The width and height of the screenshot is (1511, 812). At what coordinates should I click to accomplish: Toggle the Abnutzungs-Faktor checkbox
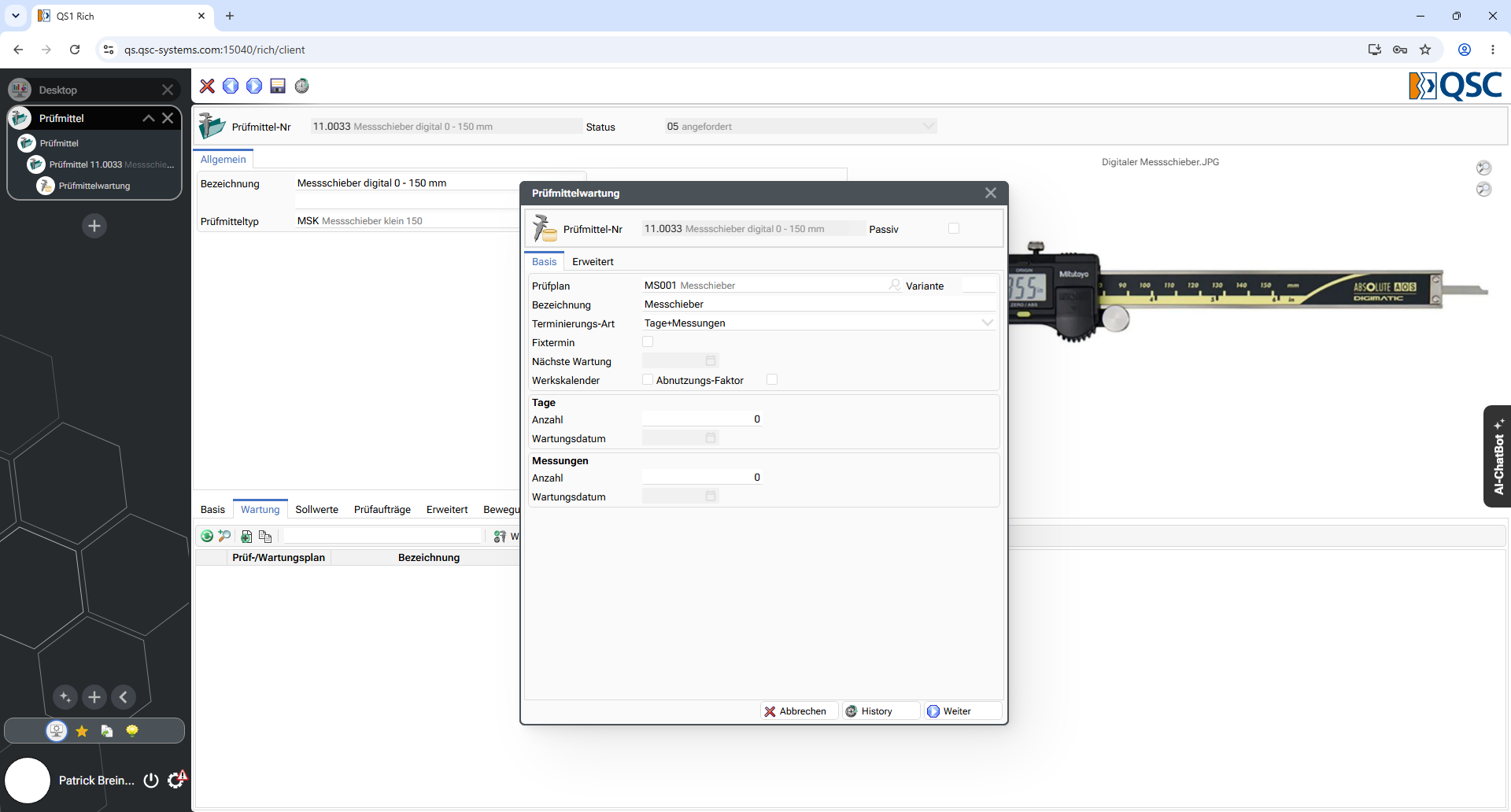[x=772, y=379]
